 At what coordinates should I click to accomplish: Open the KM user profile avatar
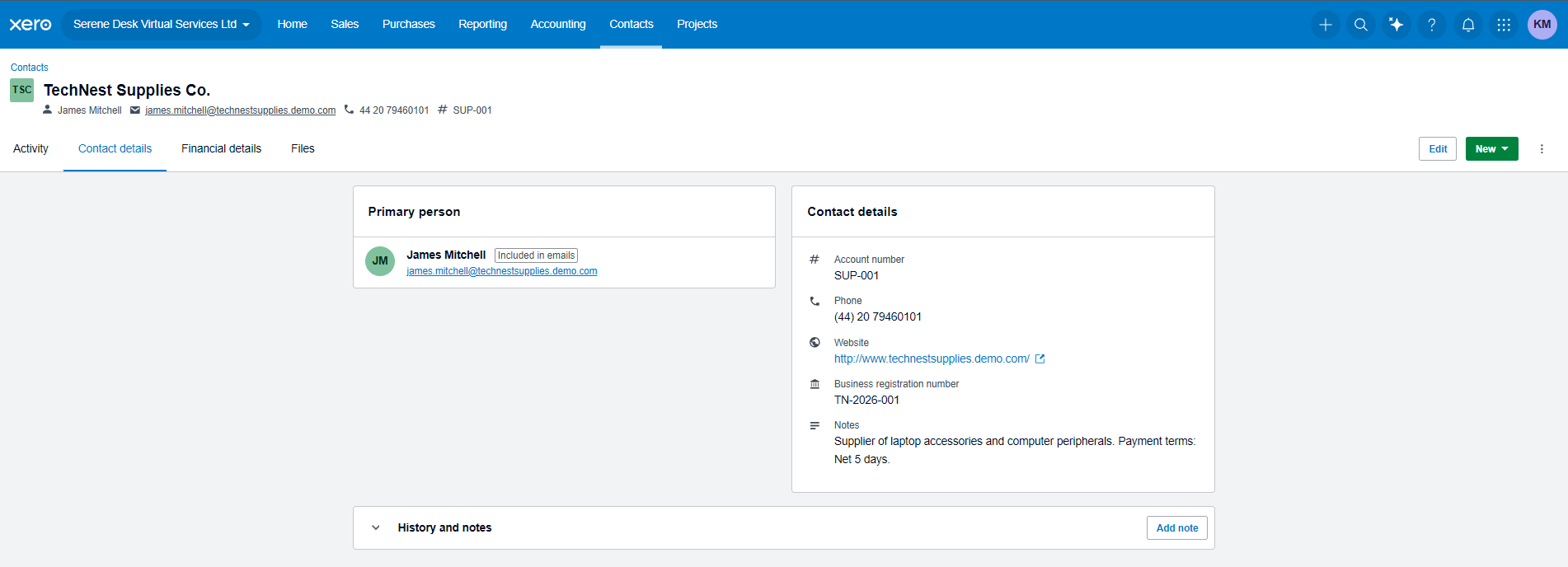[1542, 25]
